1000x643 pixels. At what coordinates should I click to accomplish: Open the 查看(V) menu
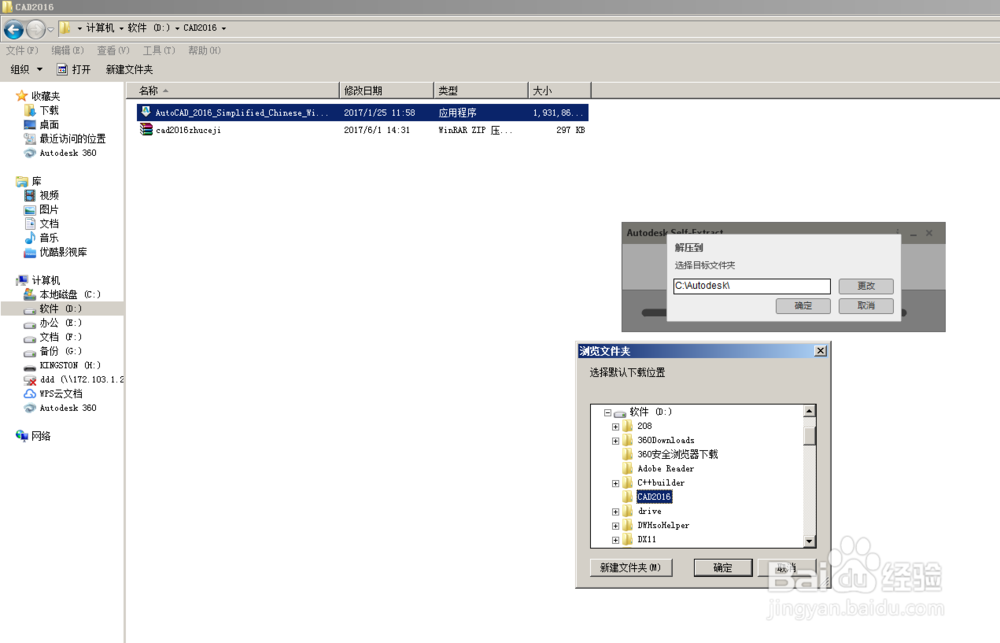pos(113,50)
